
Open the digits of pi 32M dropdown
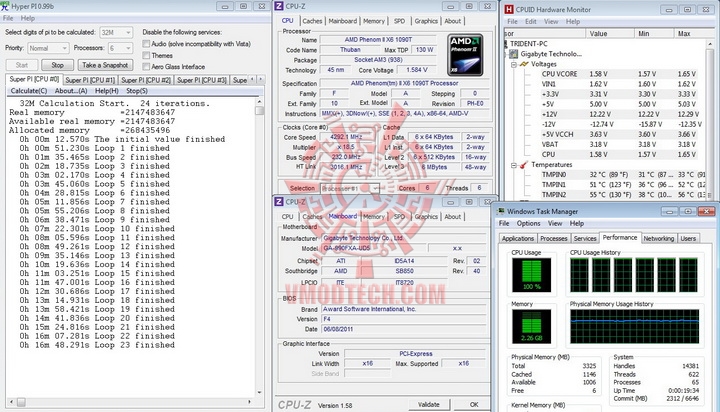click(x=116, y=32)
